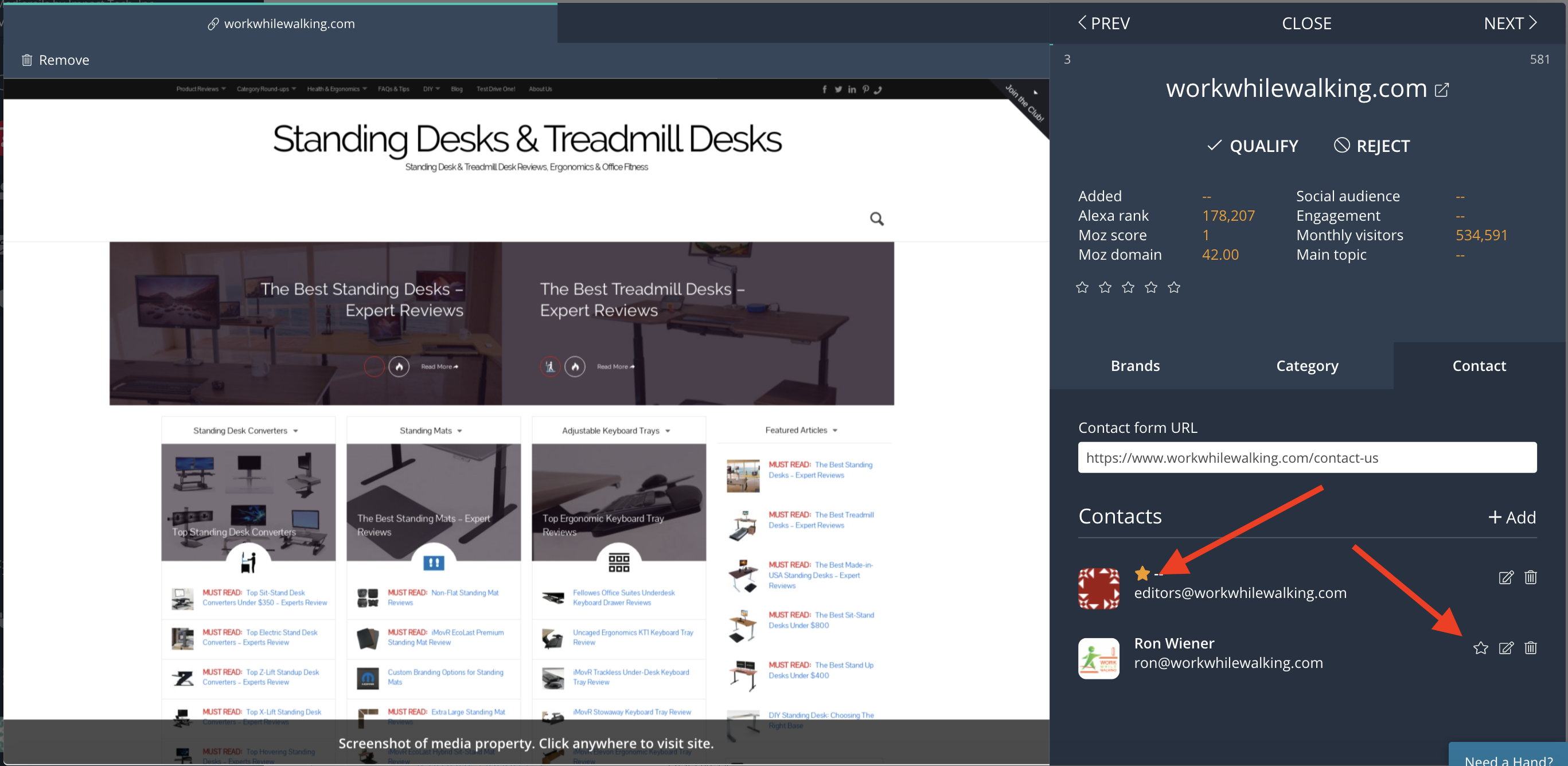The image size is (1568, 766).
Task: Switch to the Category tab
Action: coord(1307,365)
